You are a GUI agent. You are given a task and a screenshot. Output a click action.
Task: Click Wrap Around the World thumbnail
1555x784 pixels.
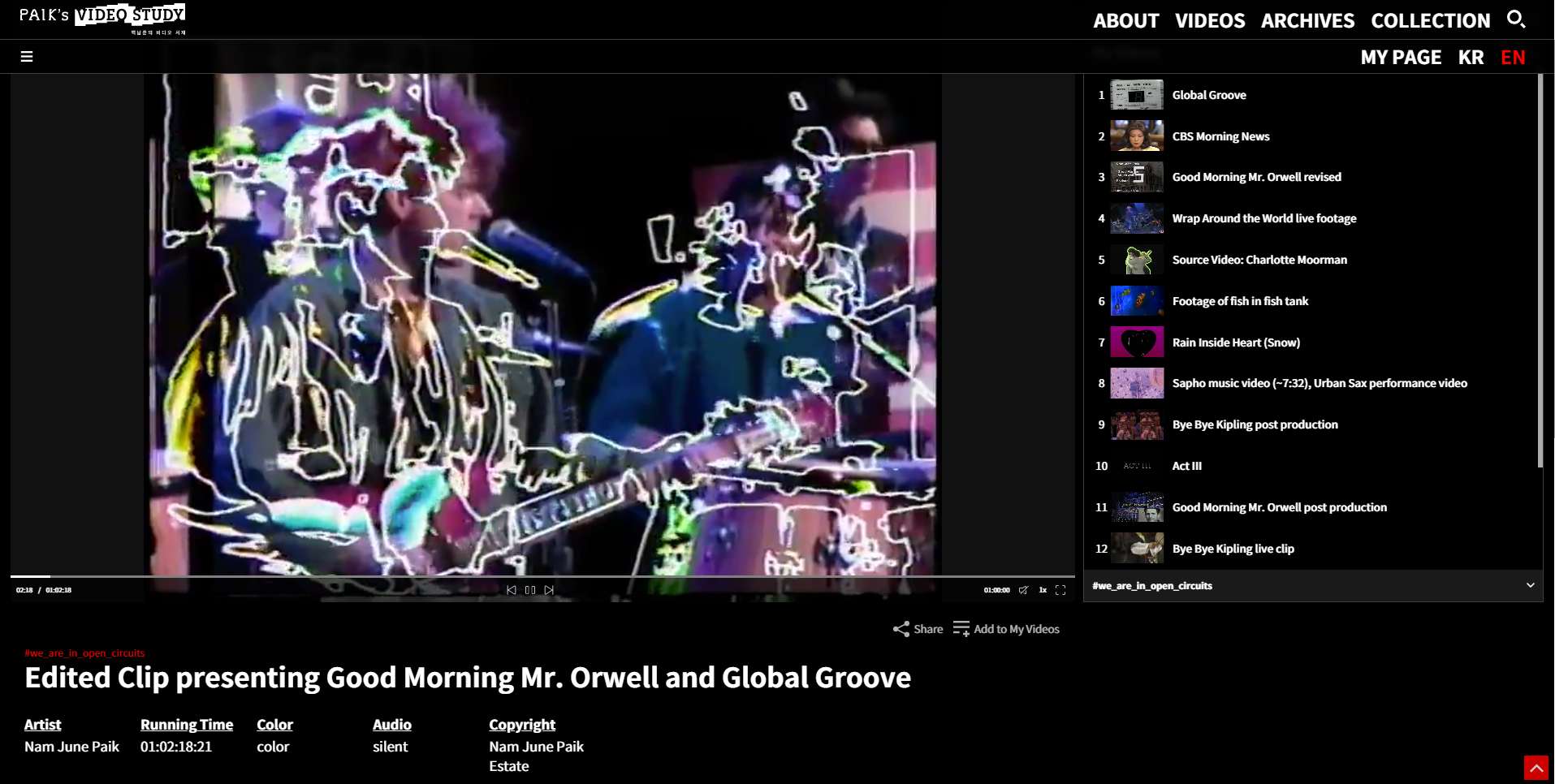pos(1137,218)
